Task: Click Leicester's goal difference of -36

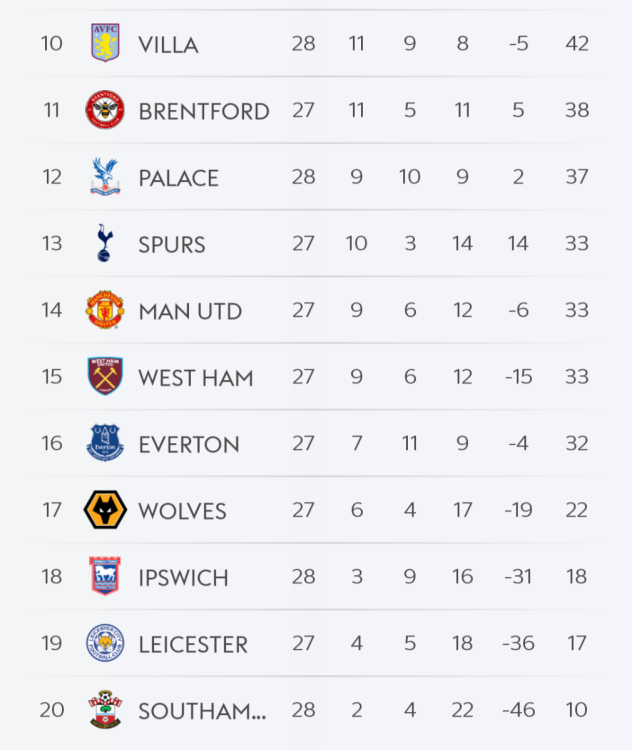Action: 518,644
